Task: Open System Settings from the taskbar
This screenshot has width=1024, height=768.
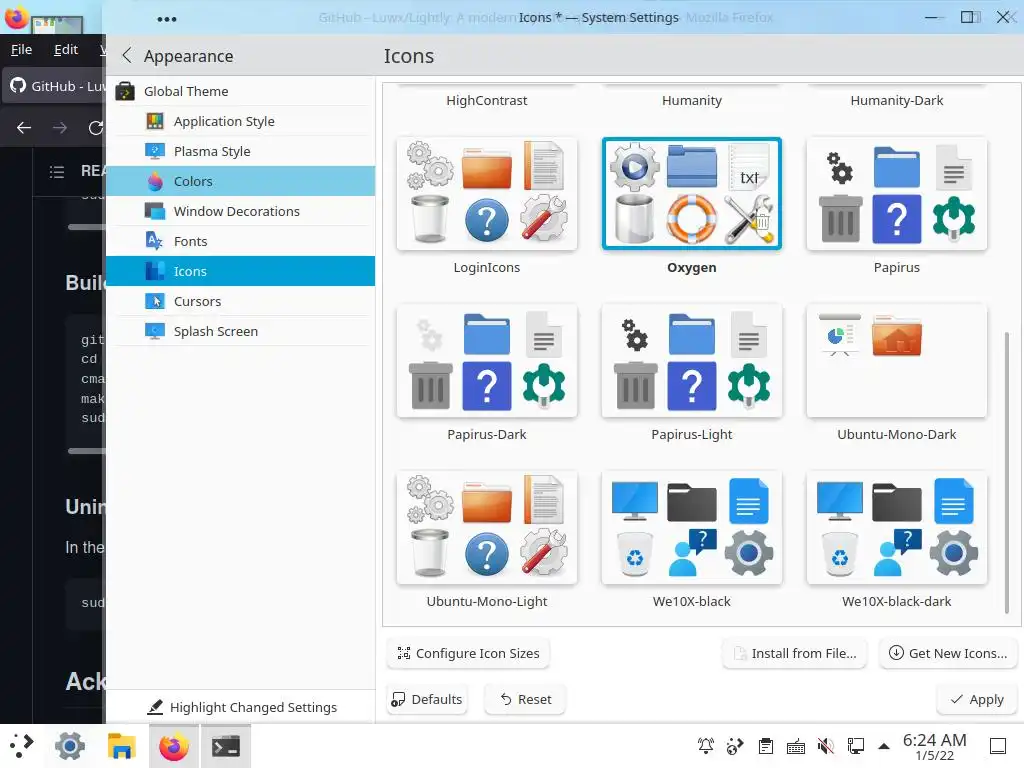Action: (x=70, y=746)
